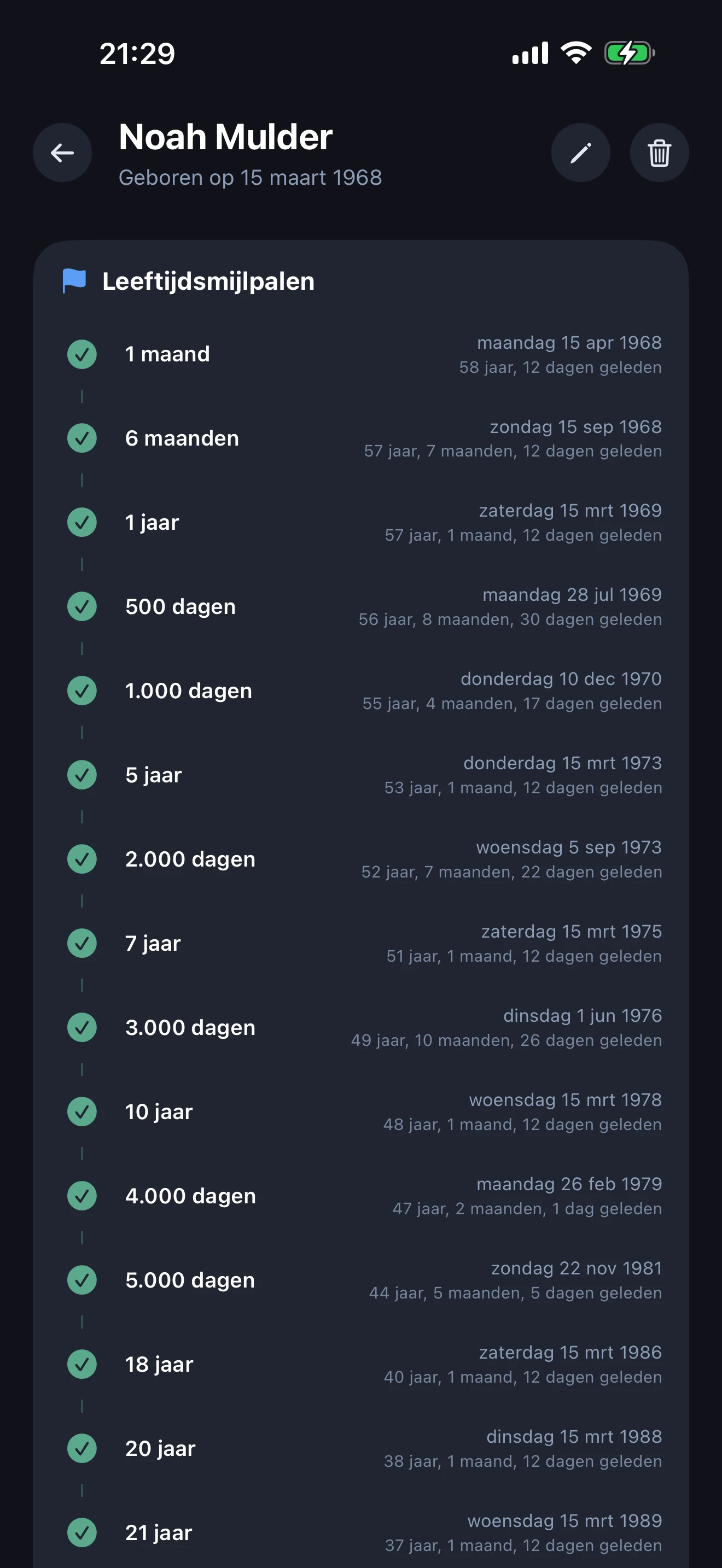Tap the battery charging indicator

tap(628, 54)
